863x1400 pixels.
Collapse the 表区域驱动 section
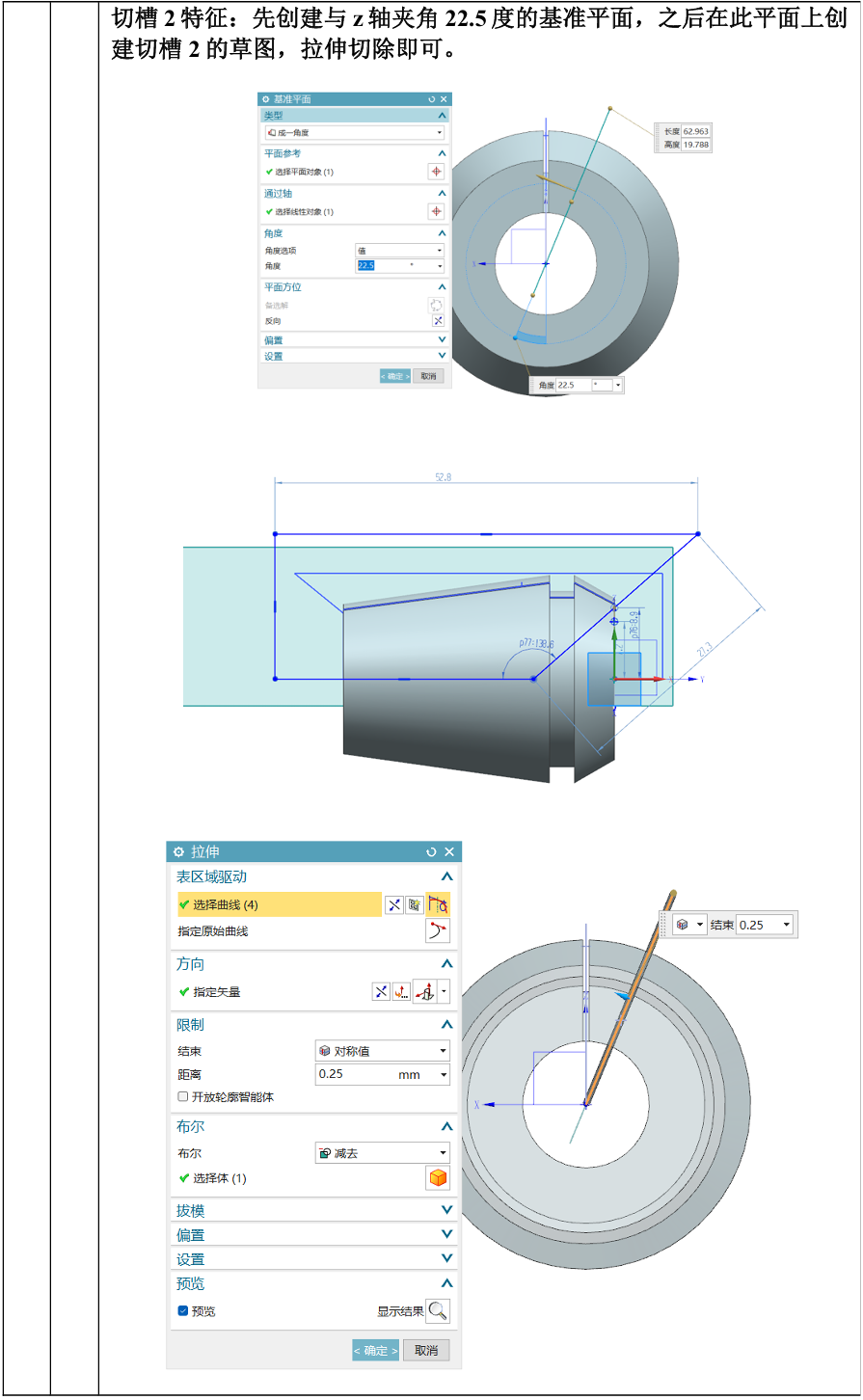coord(446,876)
